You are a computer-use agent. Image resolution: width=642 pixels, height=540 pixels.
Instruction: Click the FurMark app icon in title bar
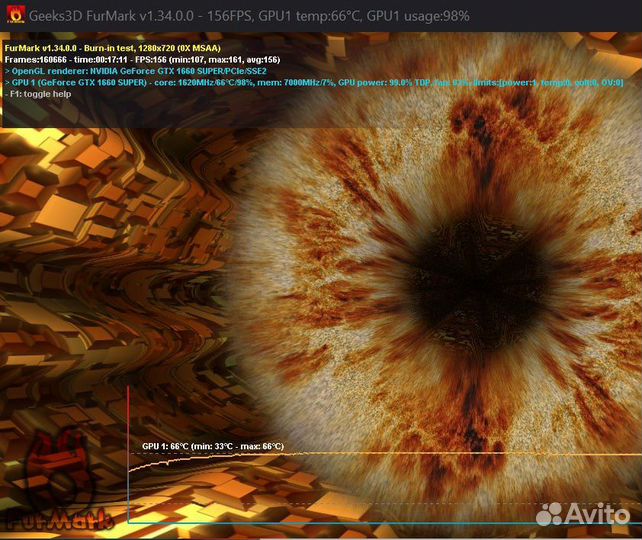pos(16,16)
